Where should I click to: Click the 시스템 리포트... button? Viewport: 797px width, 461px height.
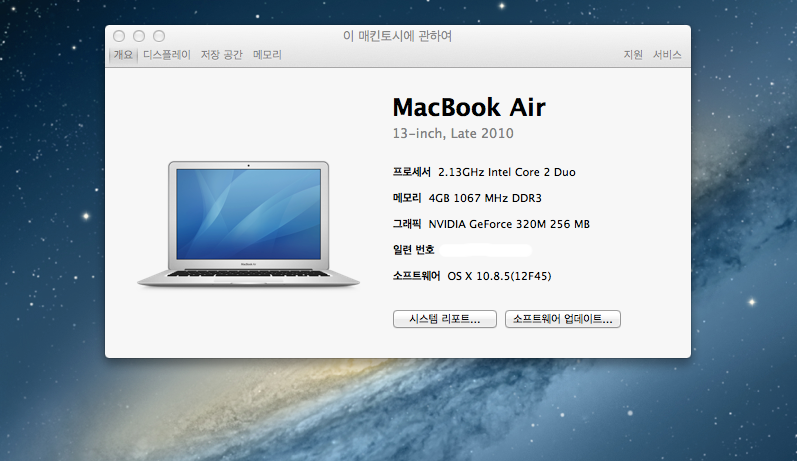click(445, 319)
